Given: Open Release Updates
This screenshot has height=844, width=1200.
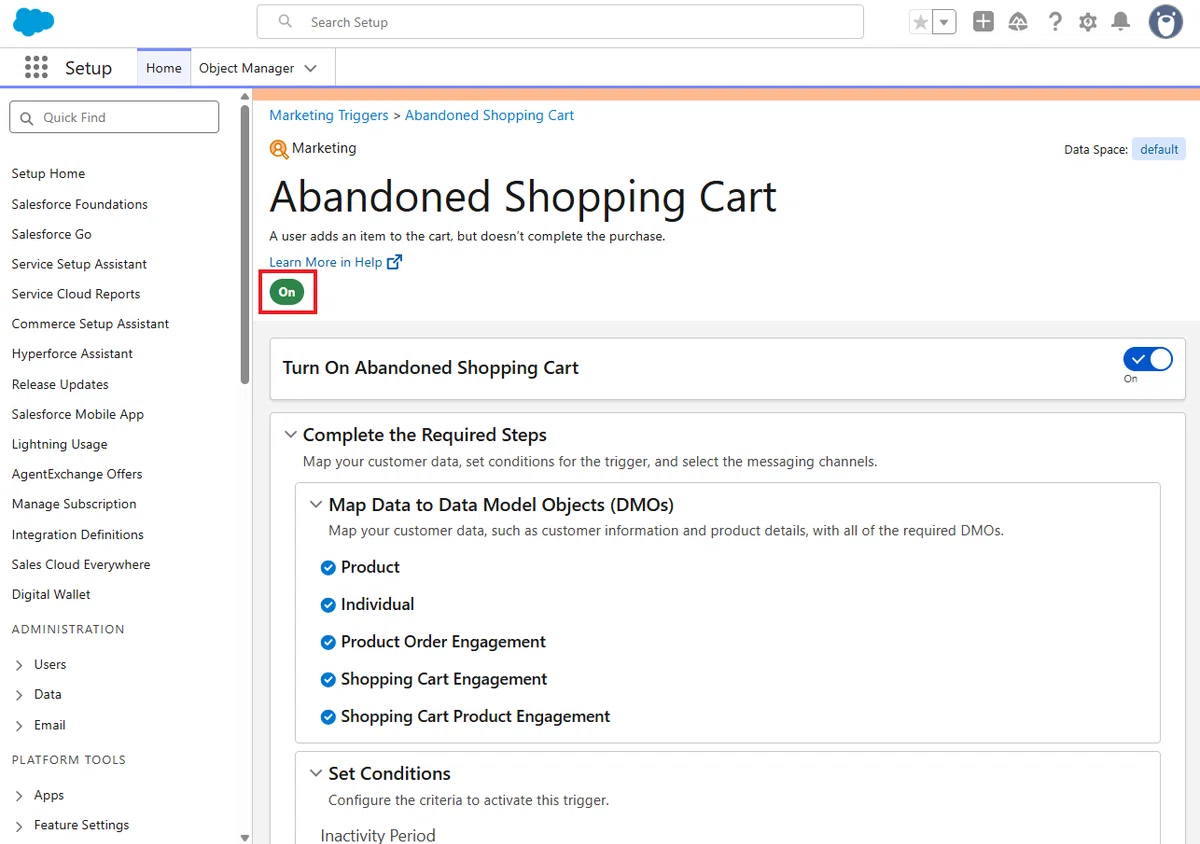Looking at the screenshot, I should click(60, 384).
